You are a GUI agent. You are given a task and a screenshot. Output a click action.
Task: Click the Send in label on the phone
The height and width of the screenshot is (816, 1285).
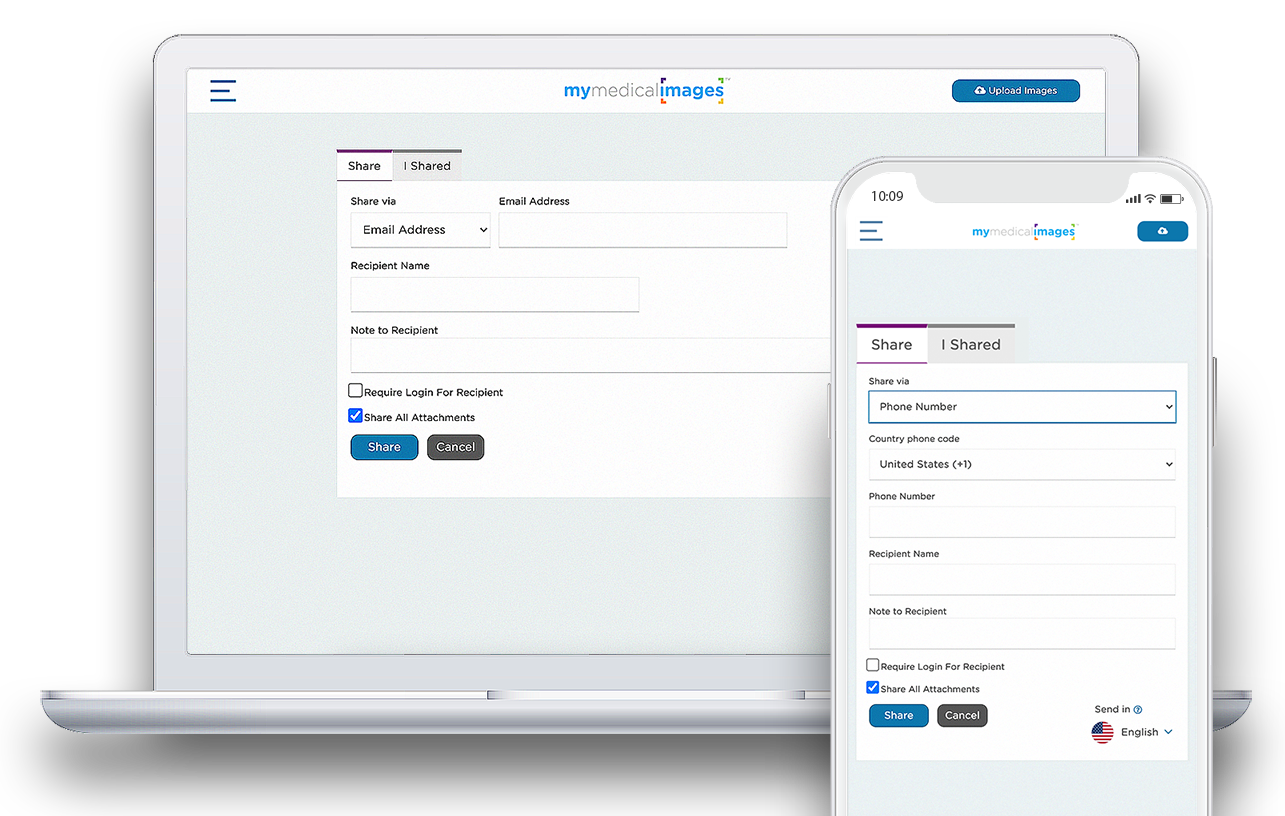coord(1112,710)
